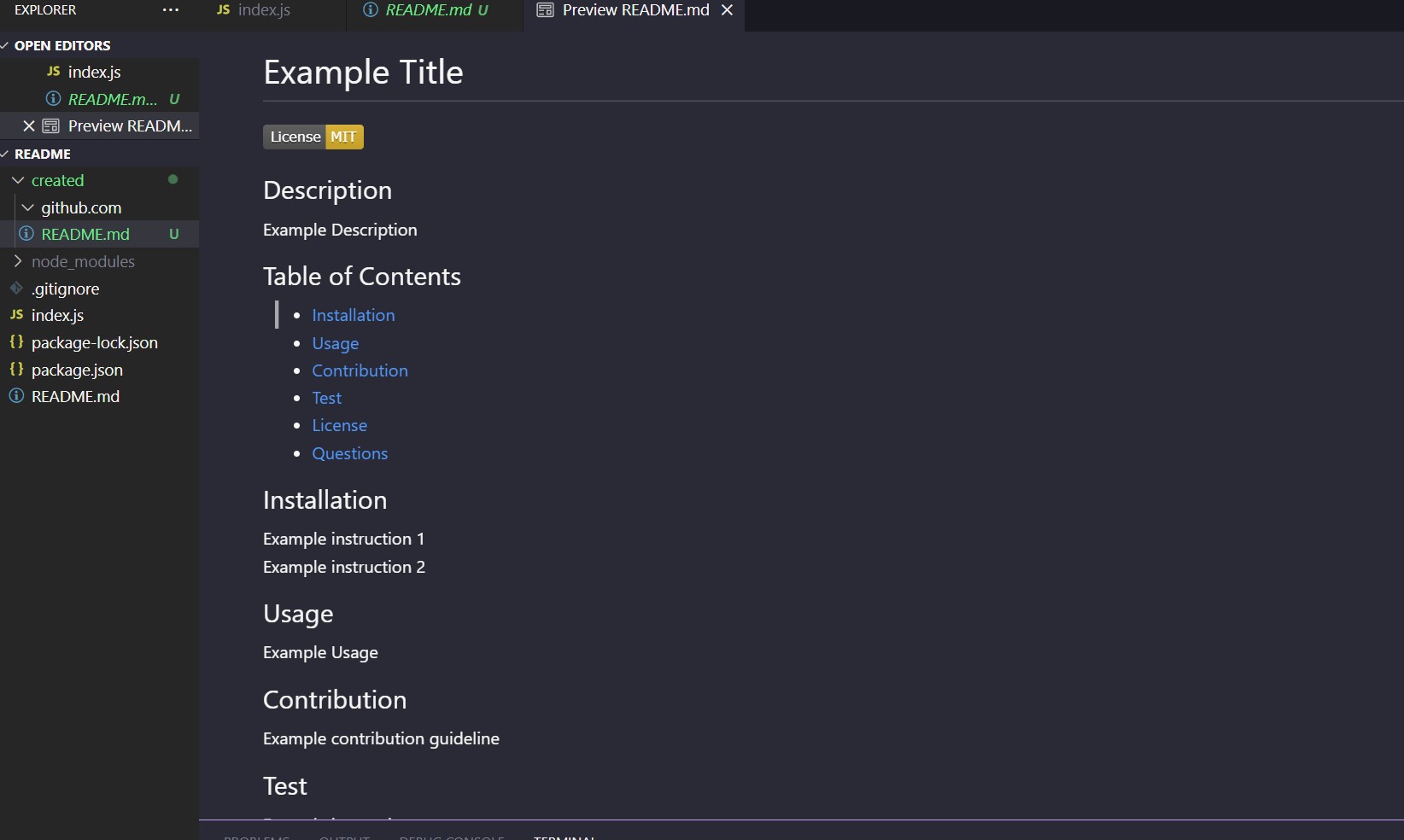Select package-lock.json in the Explorer
Image resolution: width=1404 pixels, height=840 pixels.
click(x=95, y=342)
